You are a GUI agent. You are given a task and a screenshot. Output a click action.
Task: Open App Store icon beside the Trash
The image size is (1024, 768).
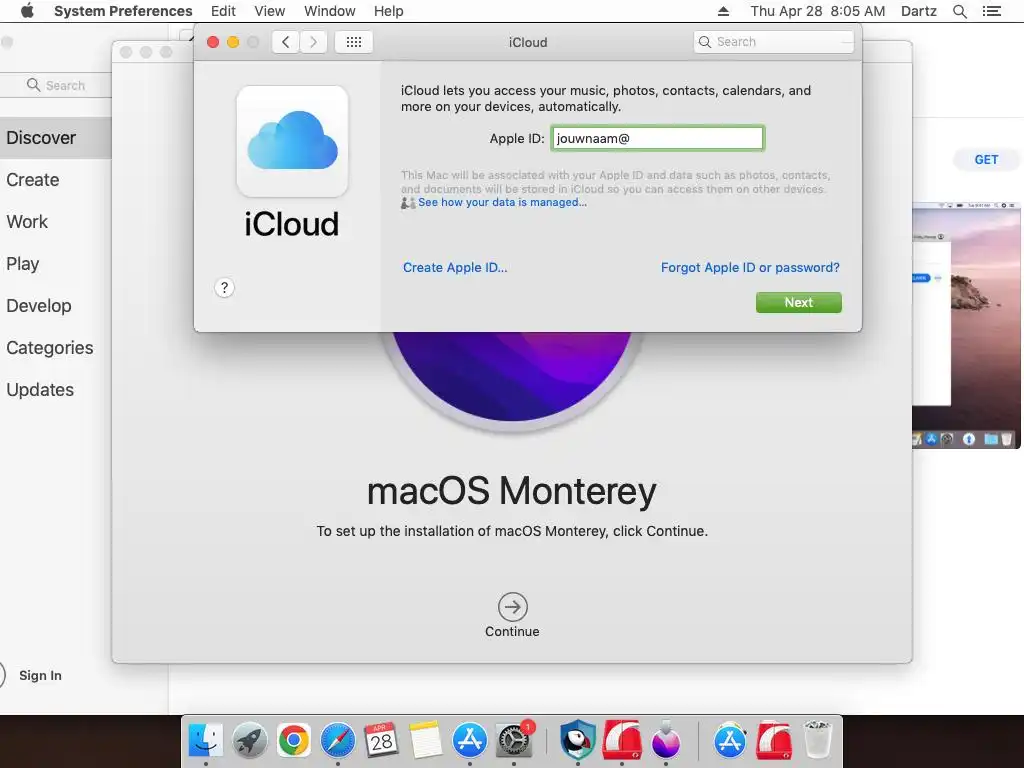tap(729, 740)
